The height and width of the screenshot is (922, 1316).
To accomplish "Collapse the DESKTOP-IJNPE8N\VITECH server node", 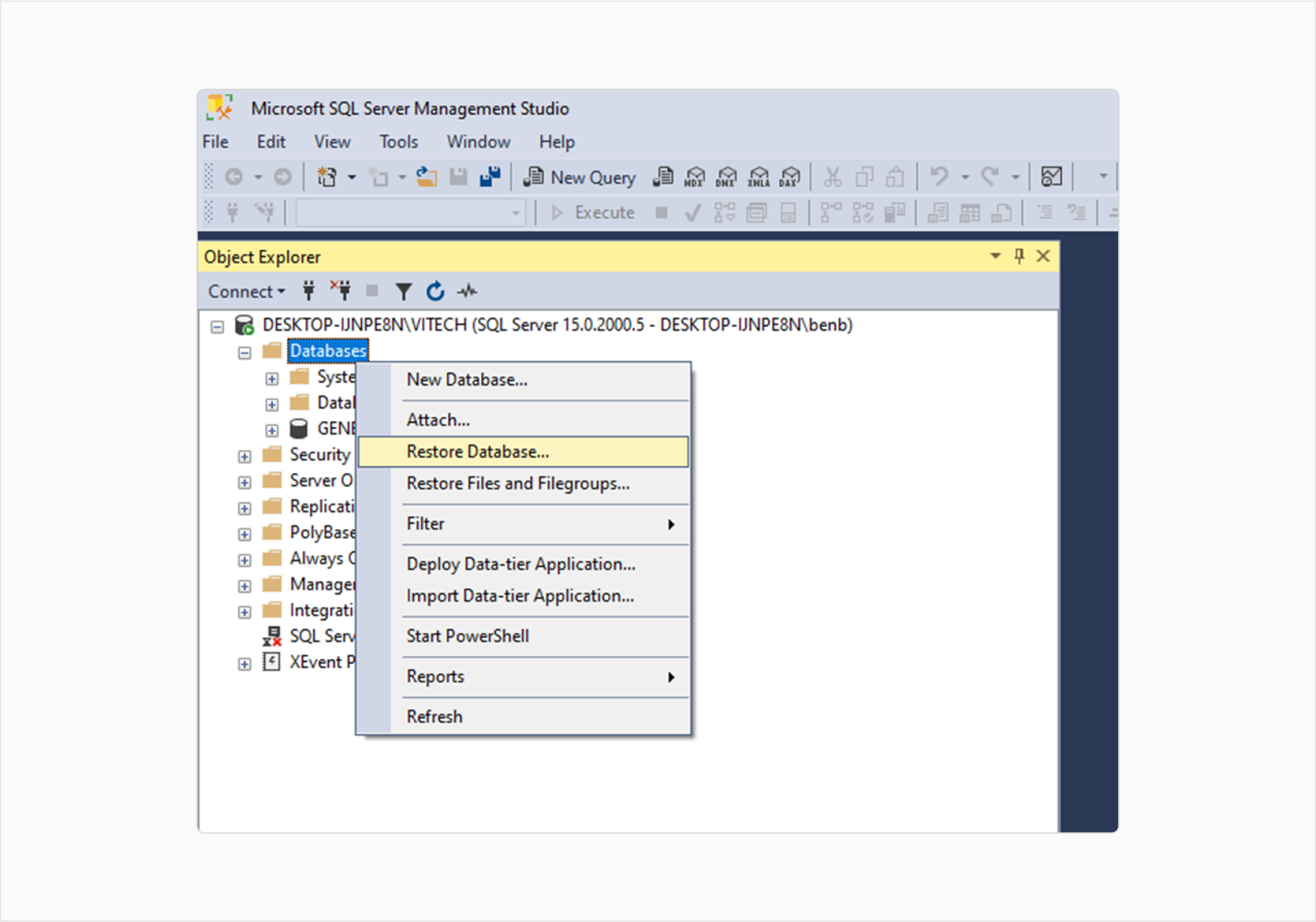I will [x=217, y=326].
